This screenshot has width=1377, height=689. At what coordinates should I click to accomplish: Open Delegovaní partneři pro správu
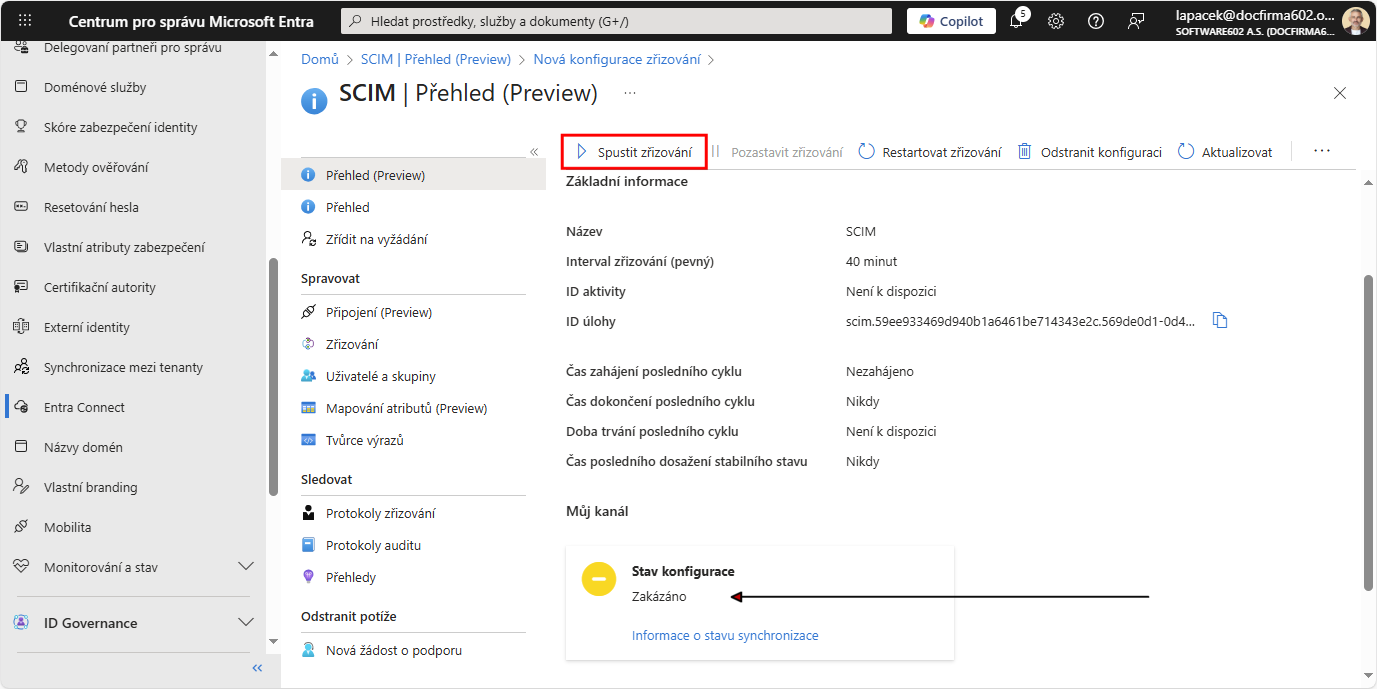tap(135, 47)
